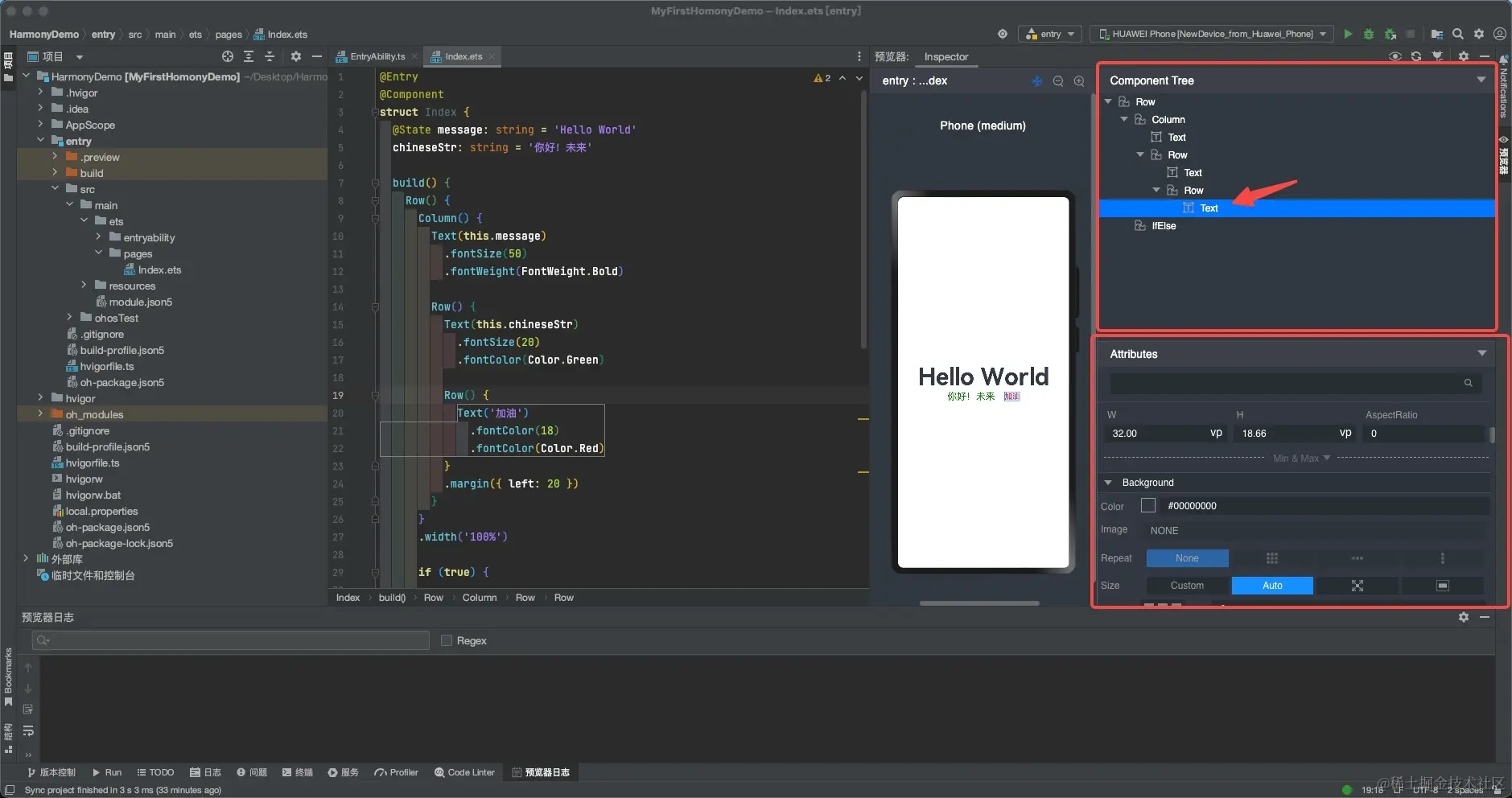Open the HUAWEI Phone device dropdown

tap(1212, 34)
